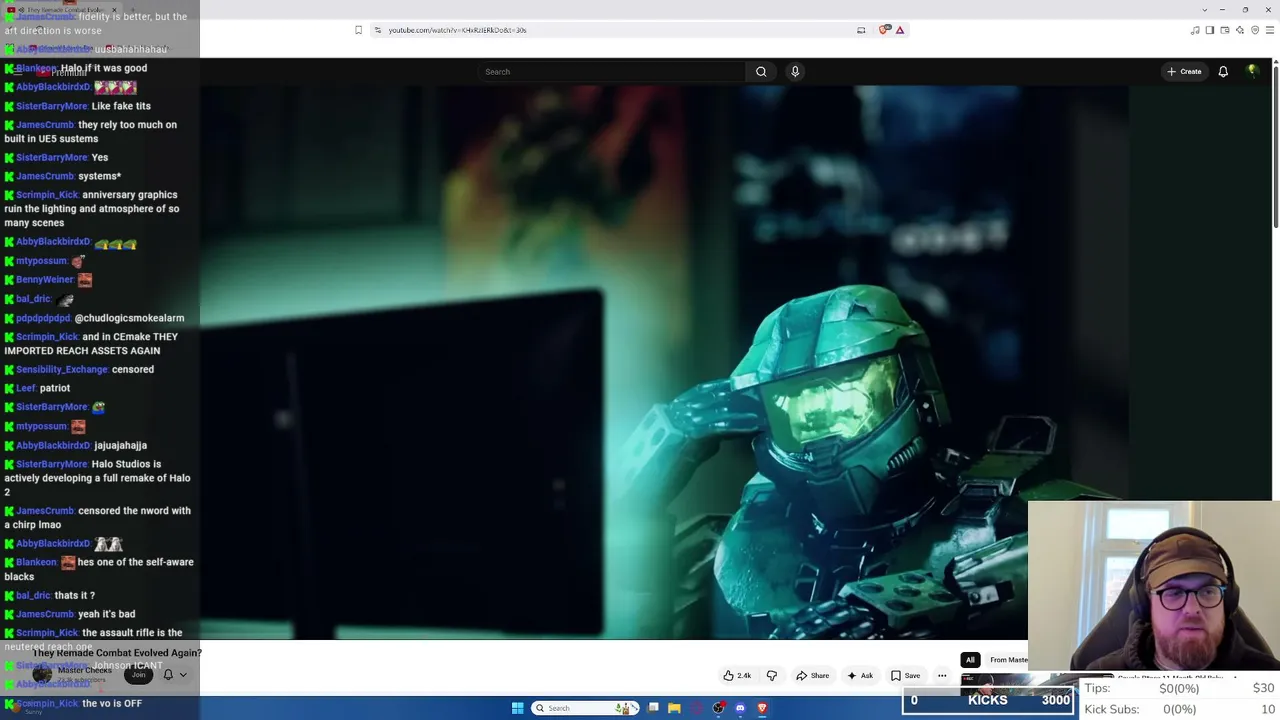The width and height of the screenshot is (1280, 720).
Task: Click chat message 'yeah it's bad'
Action: tap(106, 614)
